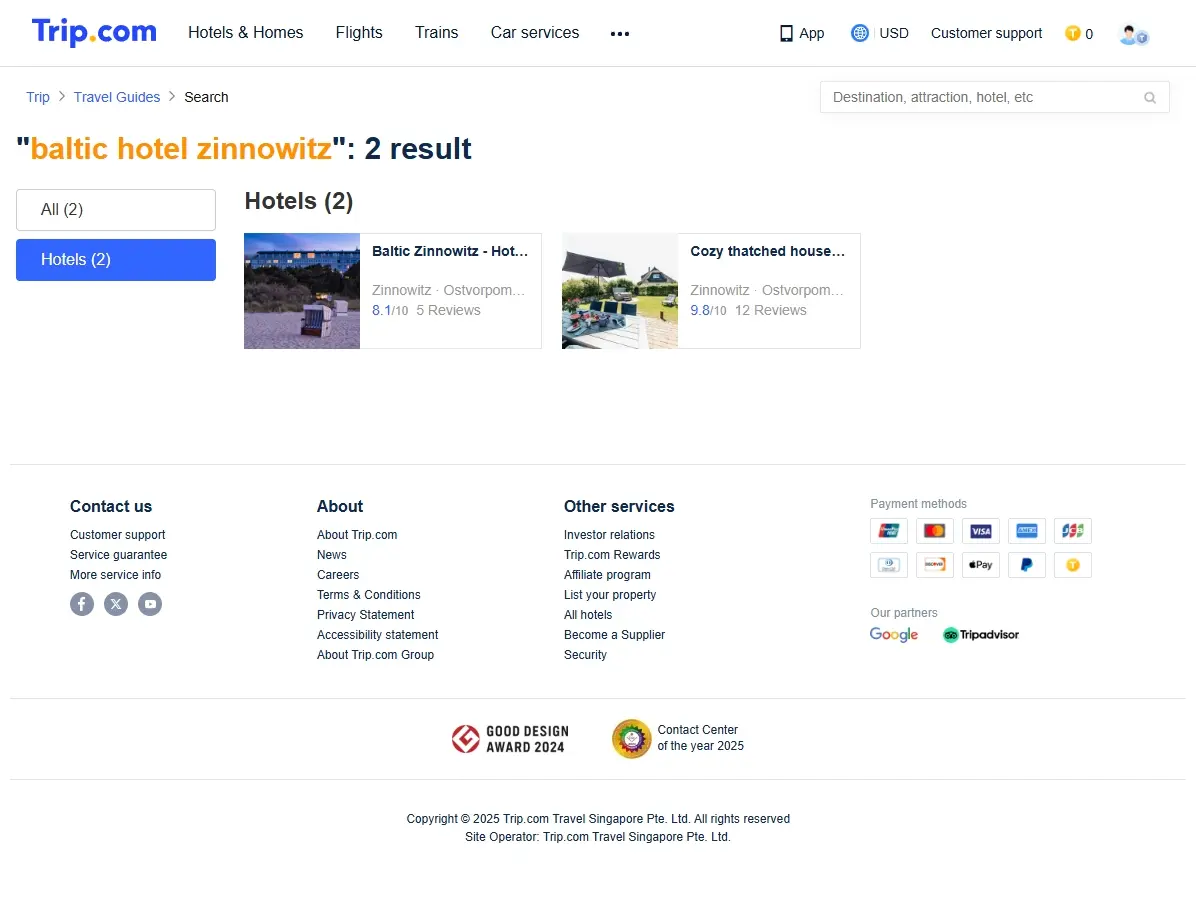Open the more services ellipsis menu
The image size is (1196, 921).
(x=619, y=34)
